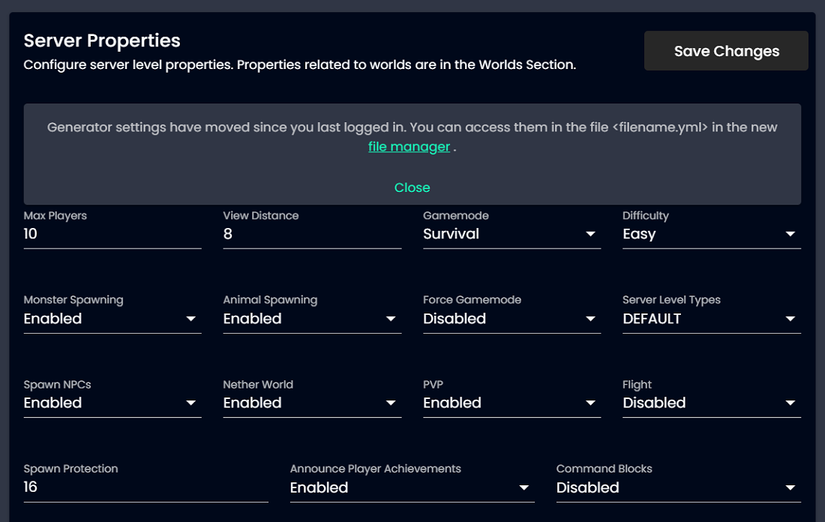This screenshot has width=825, height=522.
Task: Open the Monster Spawning dropdown
Action: [112, 319]
